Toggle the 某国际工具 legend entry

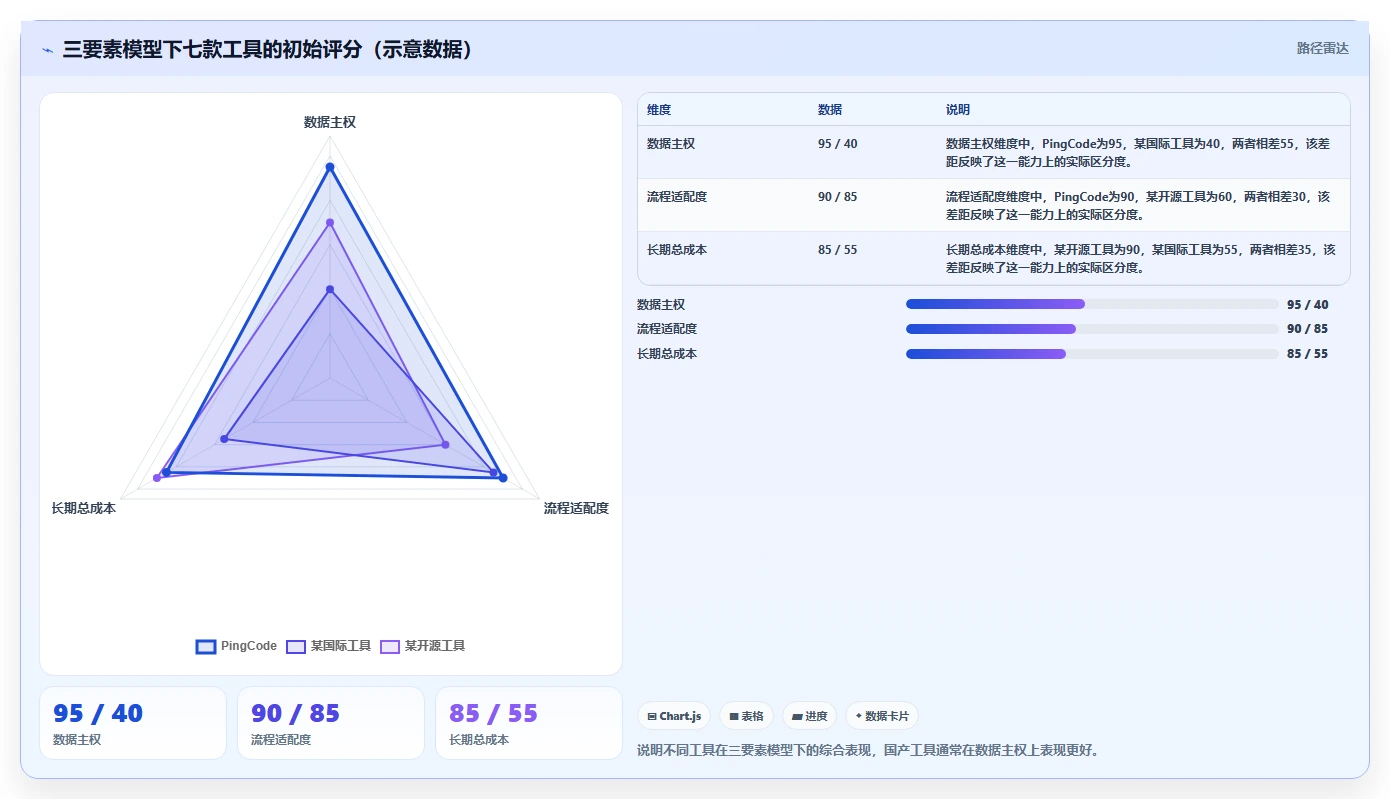(x=329, y=646)
